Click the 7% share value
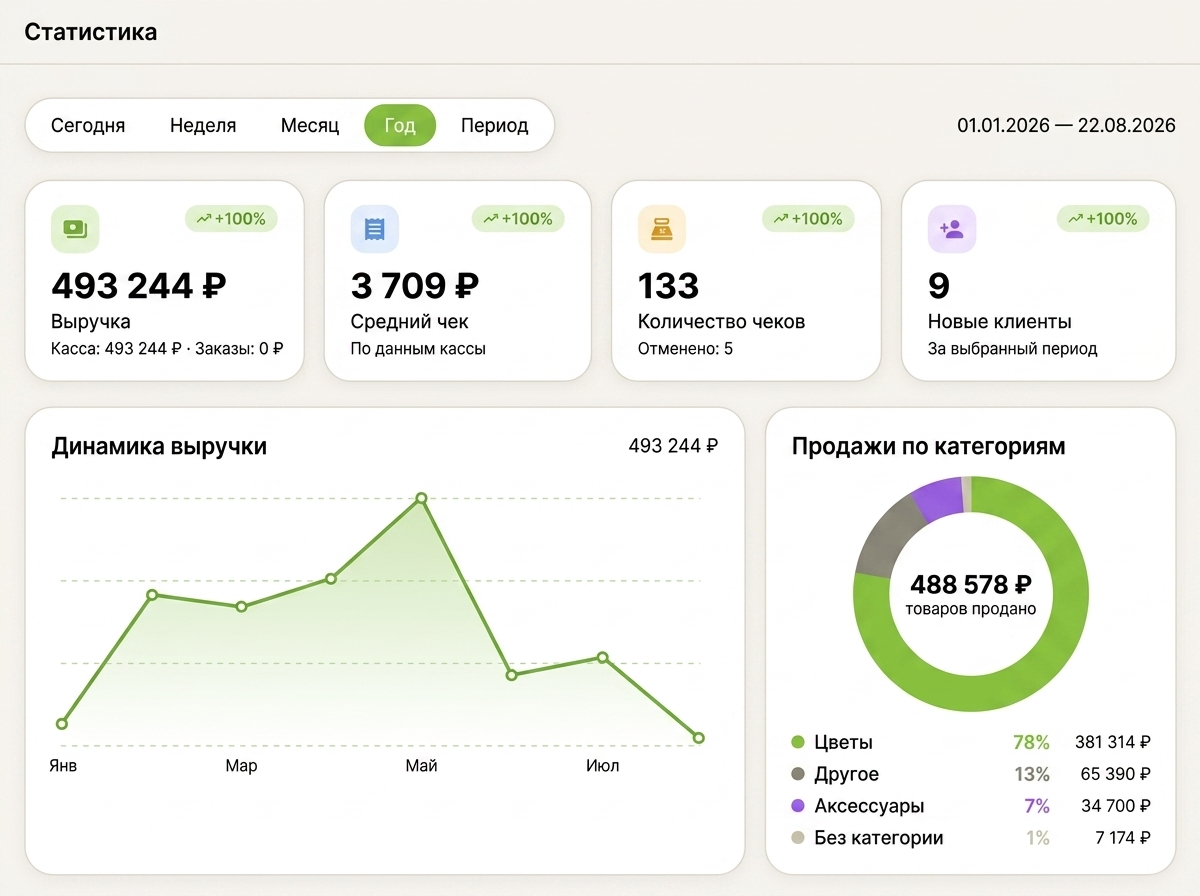 coord(1037,806)
